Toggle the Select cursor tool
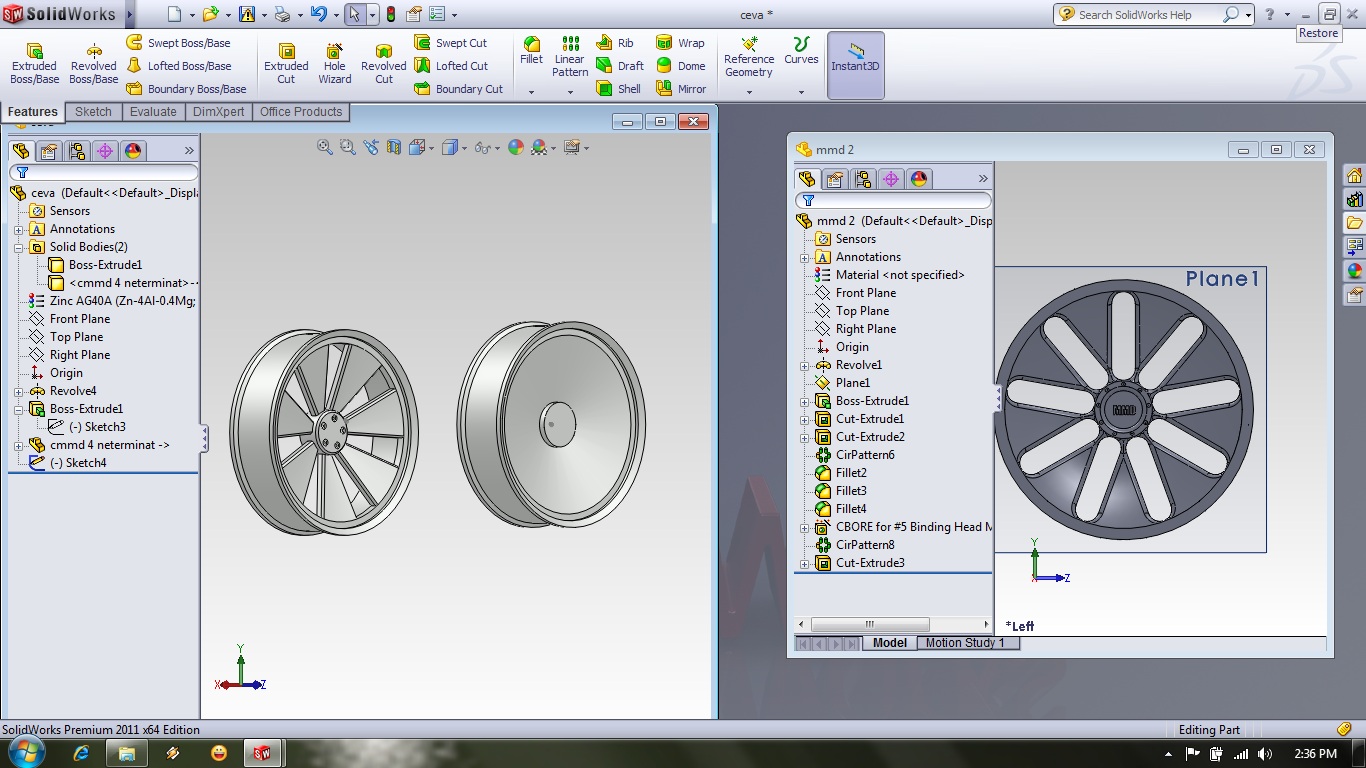 click(355, 14)
